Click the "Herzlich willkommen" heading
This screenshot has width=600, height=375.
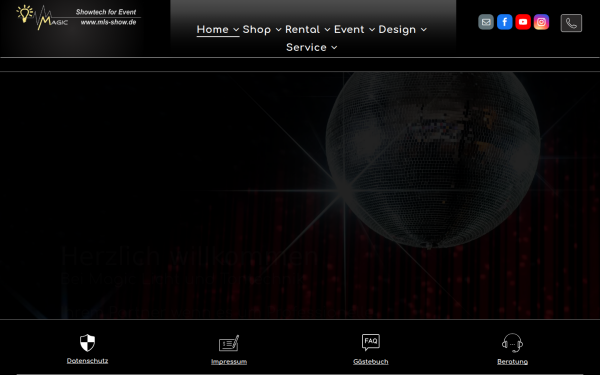click(189, 256)
